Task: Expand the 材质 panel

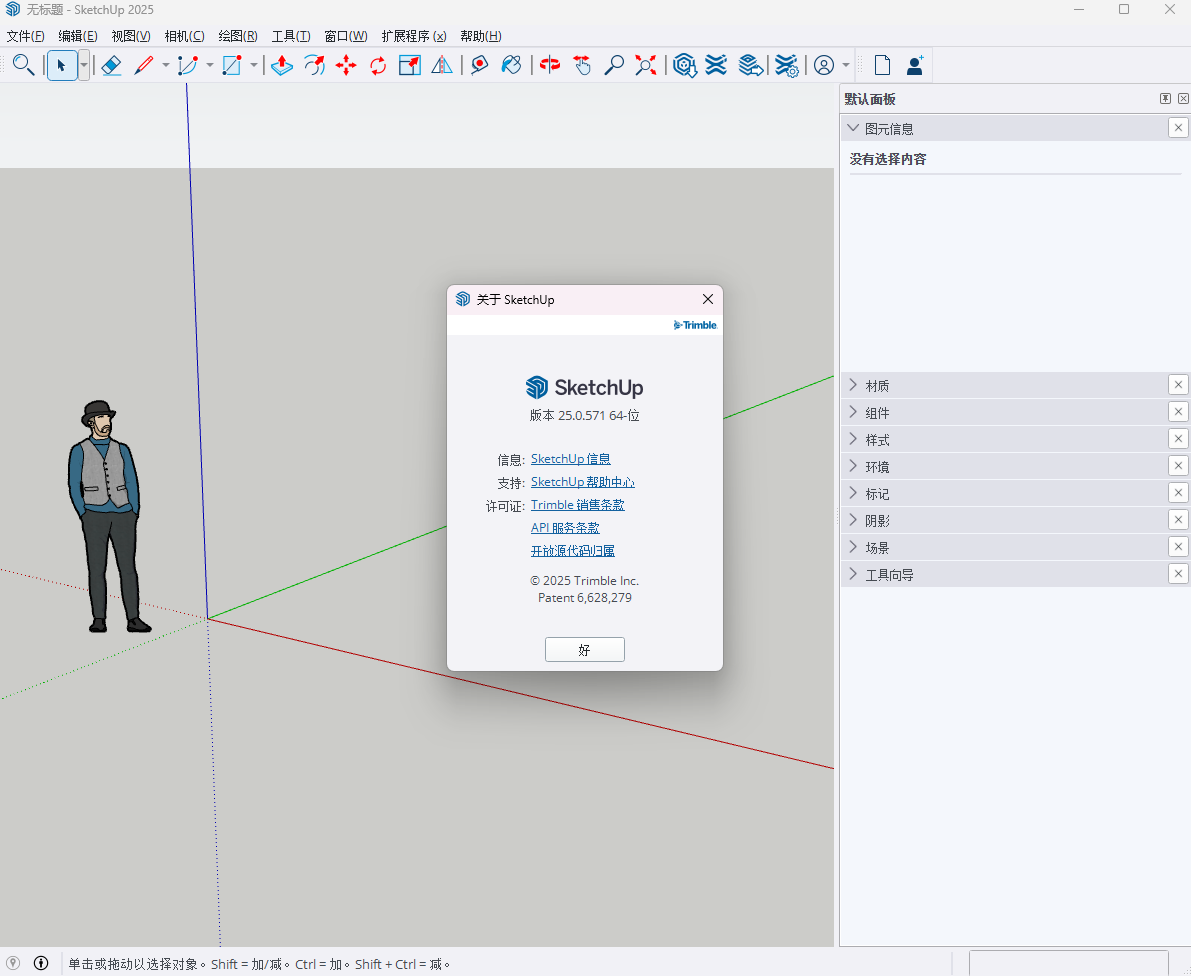Action: point(877,386)
